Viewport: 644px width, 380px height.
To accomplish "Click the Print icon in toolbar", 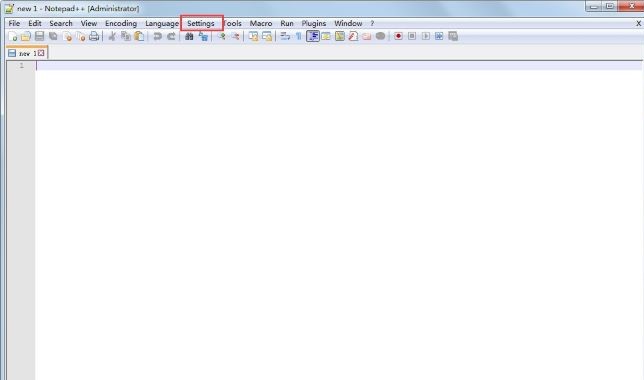I will point(94,36).
